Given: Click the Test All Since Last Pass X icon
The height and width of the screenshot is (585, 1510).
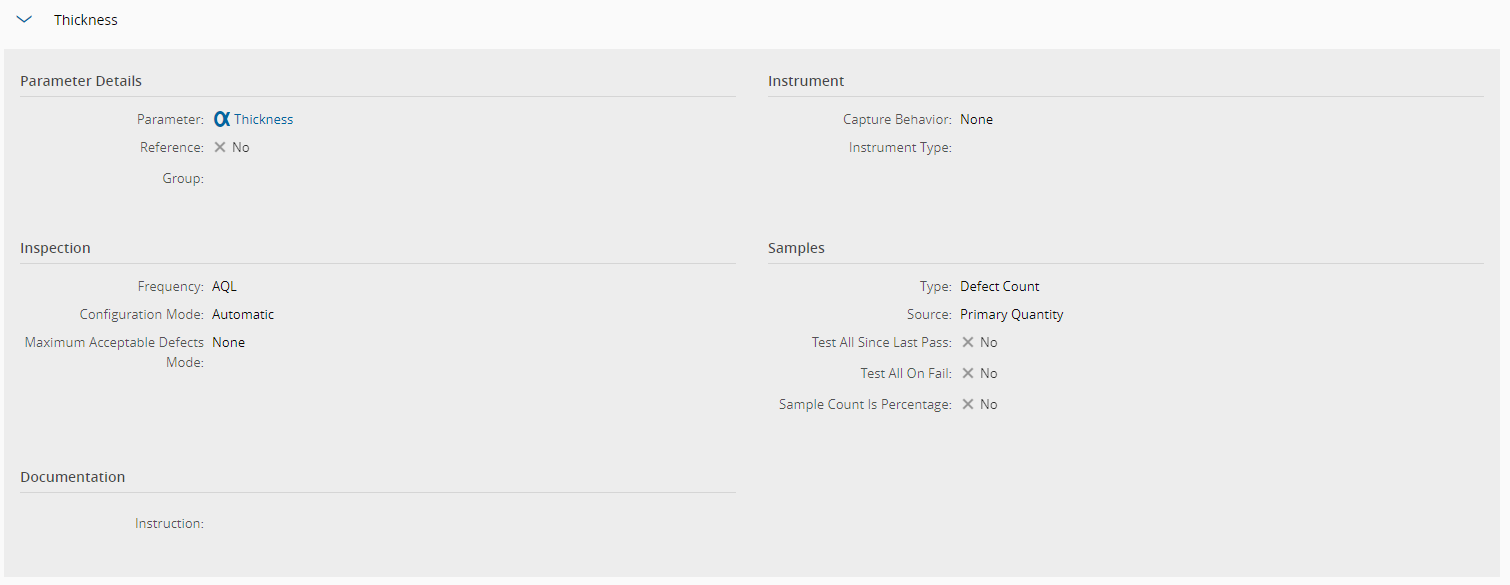Looking at the screenshot, I should point(968,342).
